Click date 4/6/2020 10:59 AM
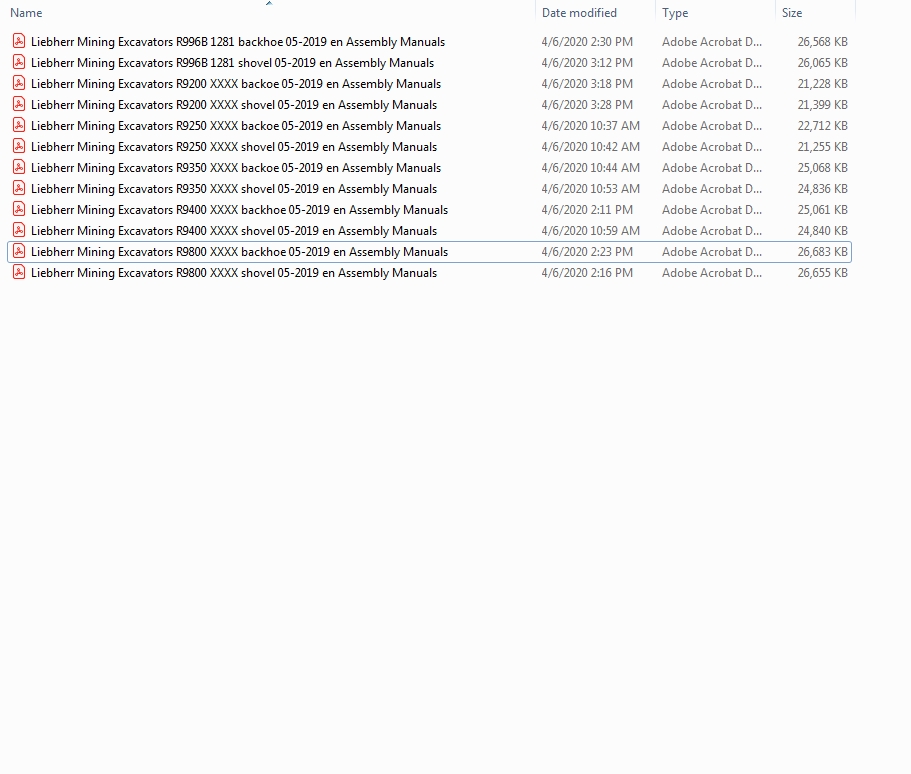This screenshot has width=911, height=774. 590,231
